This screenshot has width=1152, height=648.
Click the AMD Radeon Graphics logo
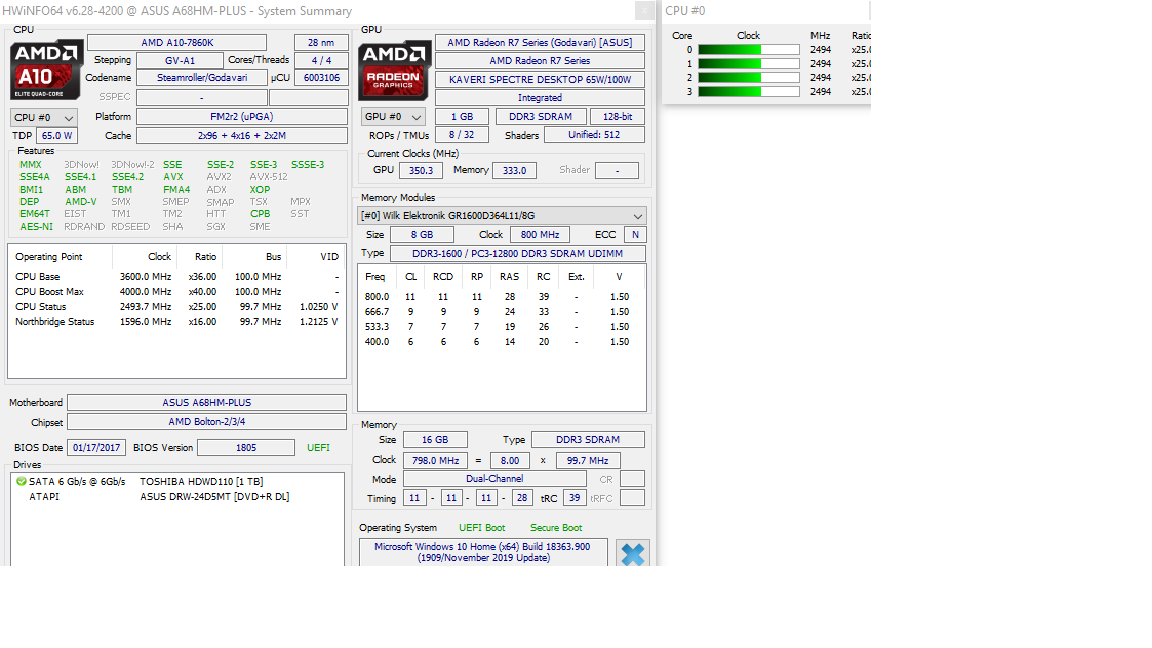[395, 71]
